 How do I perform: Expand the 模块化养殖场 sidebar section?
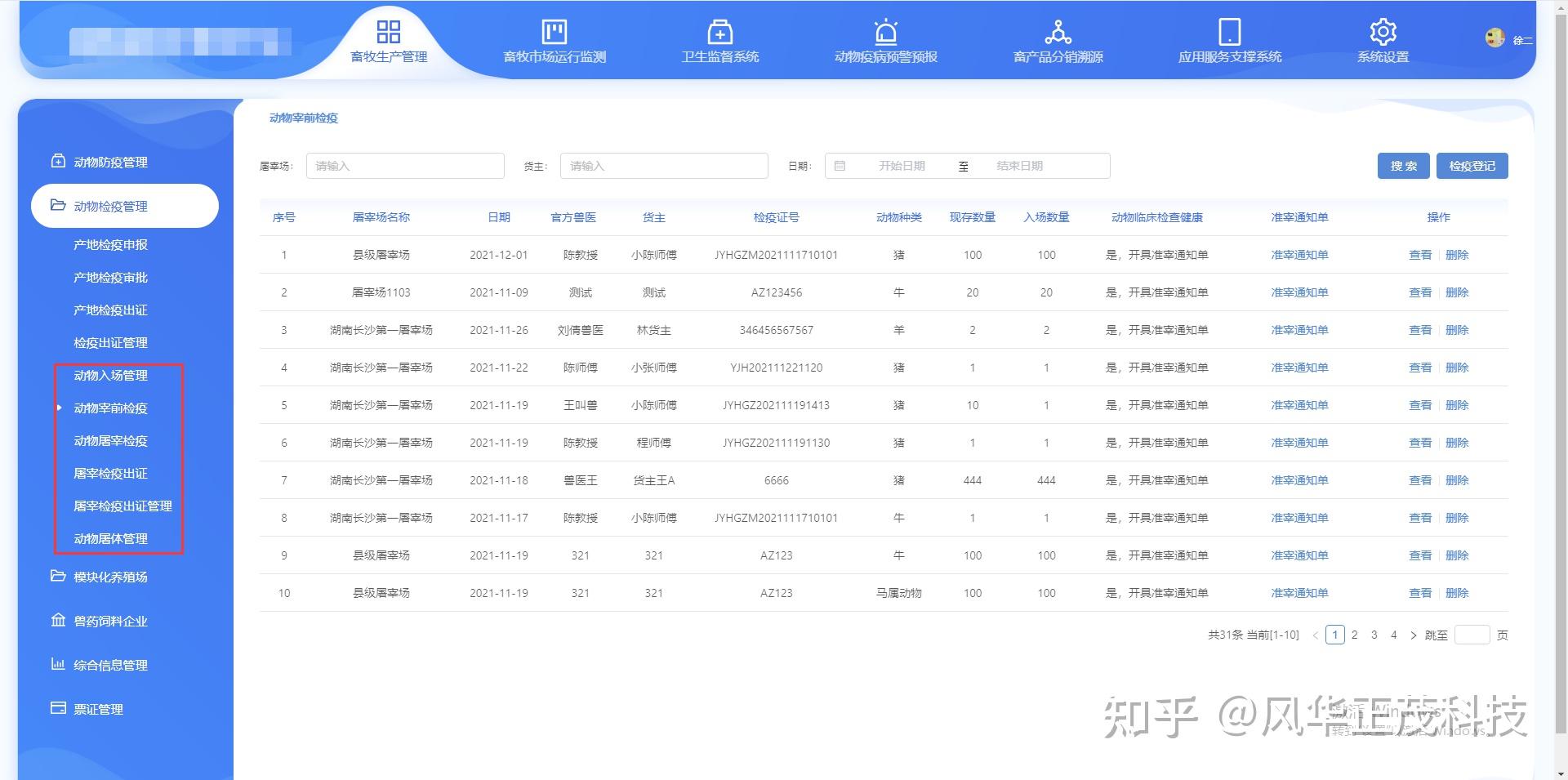point(109,577)
